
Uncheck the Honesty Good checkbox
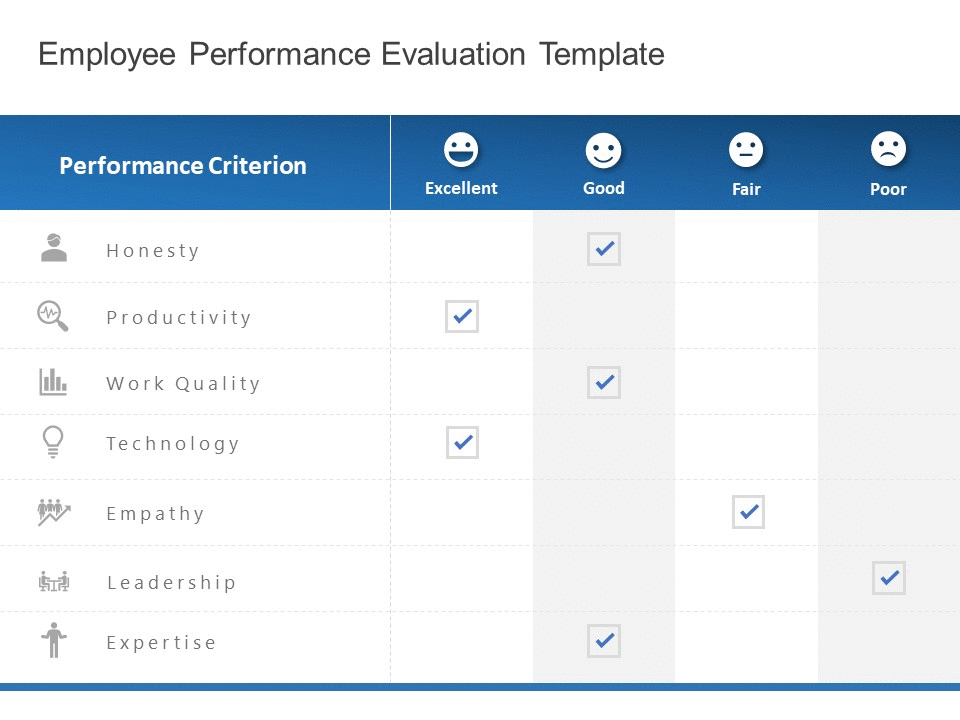604,249
